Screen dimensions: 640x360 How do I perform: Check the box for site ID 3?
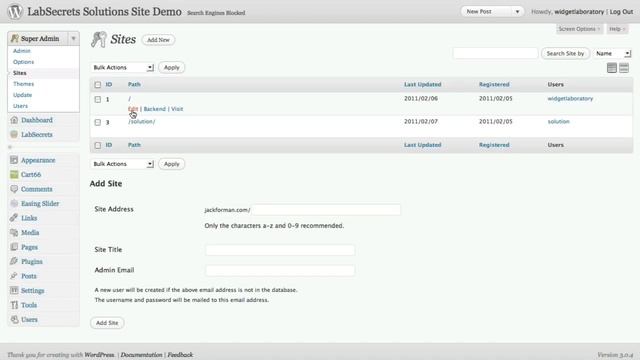[x=98, y=122]
